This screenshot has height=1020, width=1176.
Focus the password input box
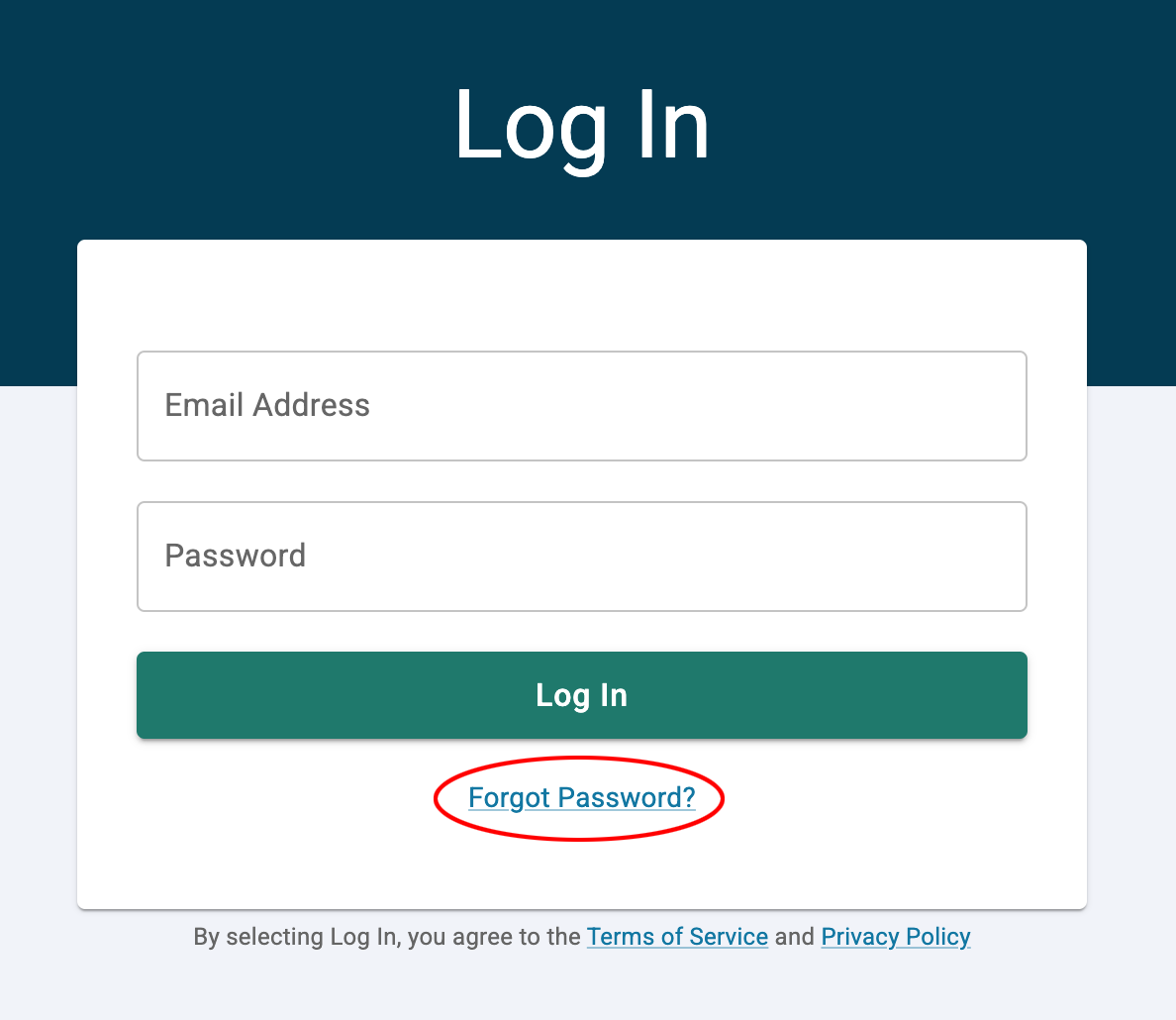coord(581,556)
